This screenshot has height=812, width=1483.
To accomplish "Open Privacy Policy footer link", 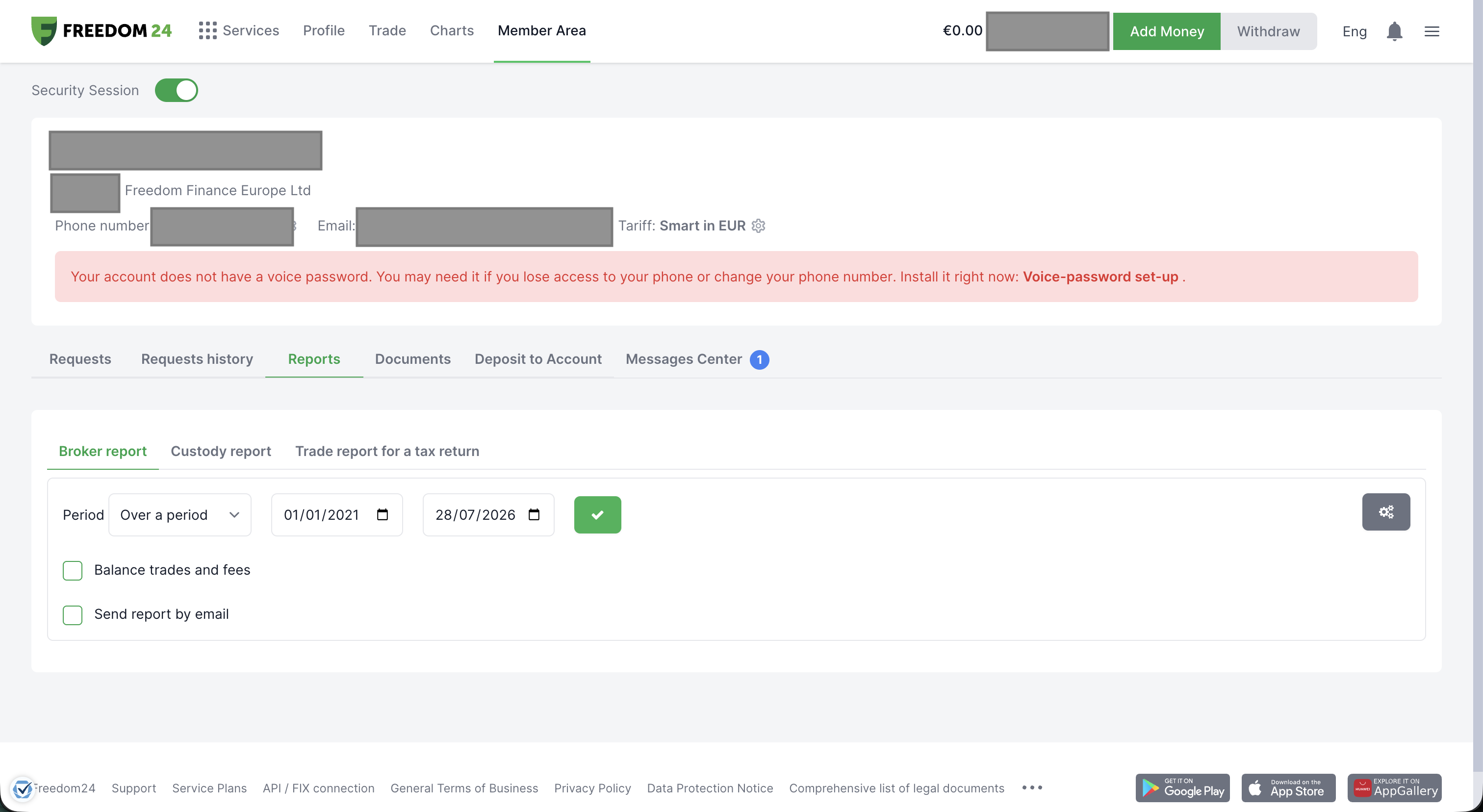I will 592,788.
